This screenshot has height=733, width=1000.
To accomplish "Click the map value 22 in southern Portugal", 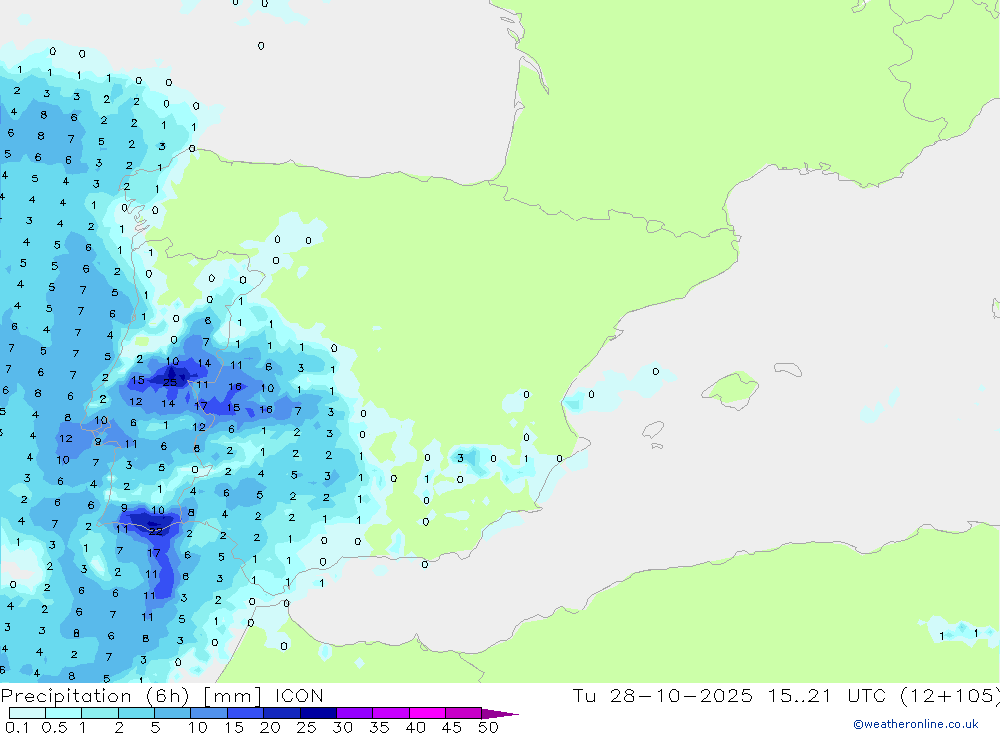I will (x=156, y=531).
